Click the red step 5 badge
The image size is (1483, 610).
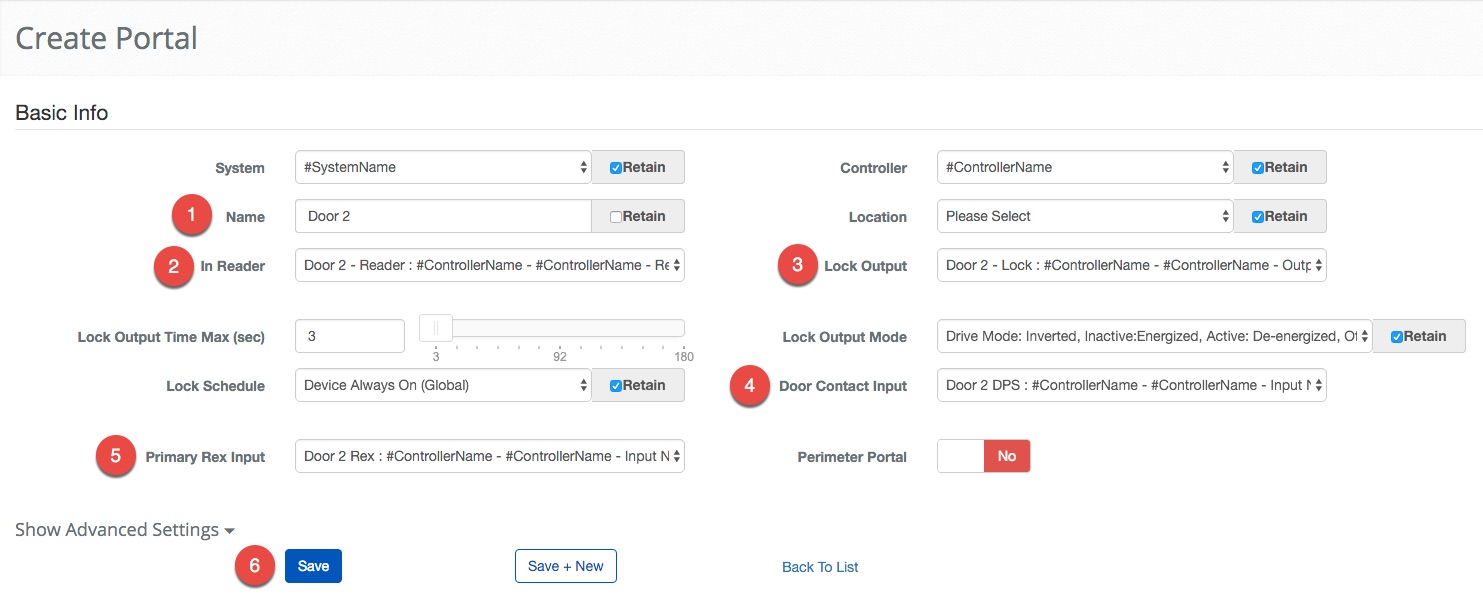[x=115, y=457]
